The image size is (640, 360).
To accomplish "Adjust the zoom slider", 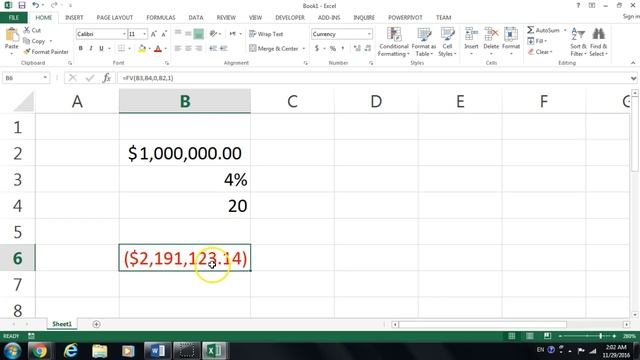I will click(600, 336).
